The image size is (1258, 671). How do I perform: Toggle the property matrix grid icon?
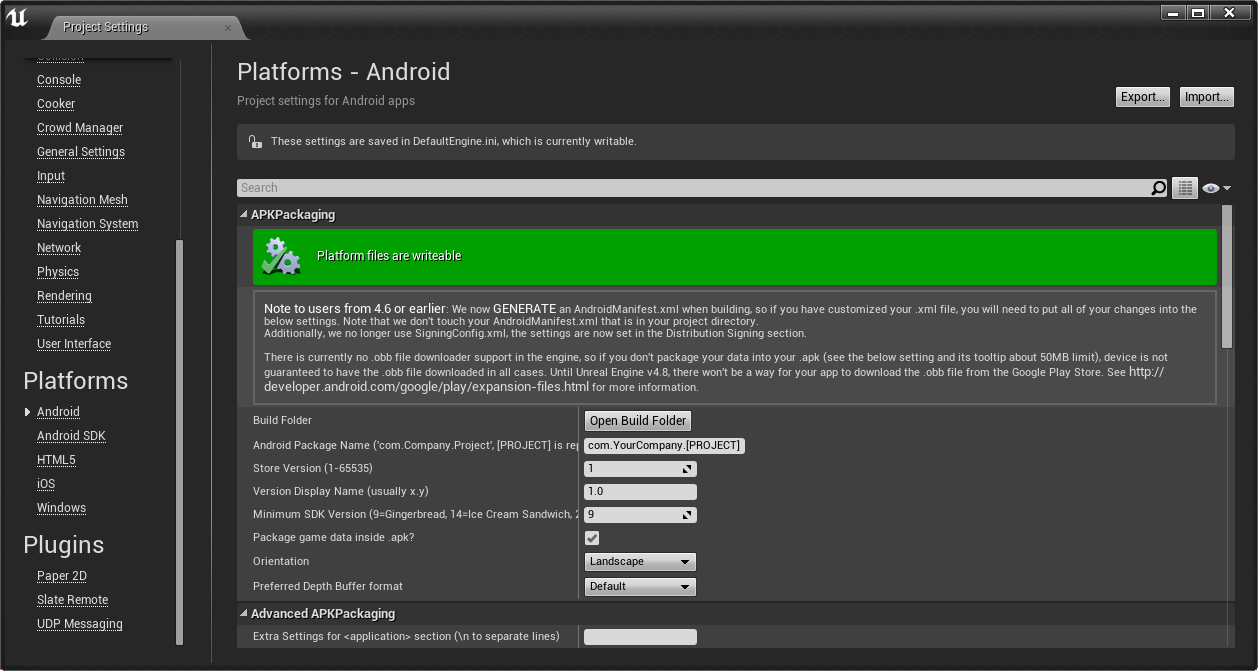(1185, 188)
